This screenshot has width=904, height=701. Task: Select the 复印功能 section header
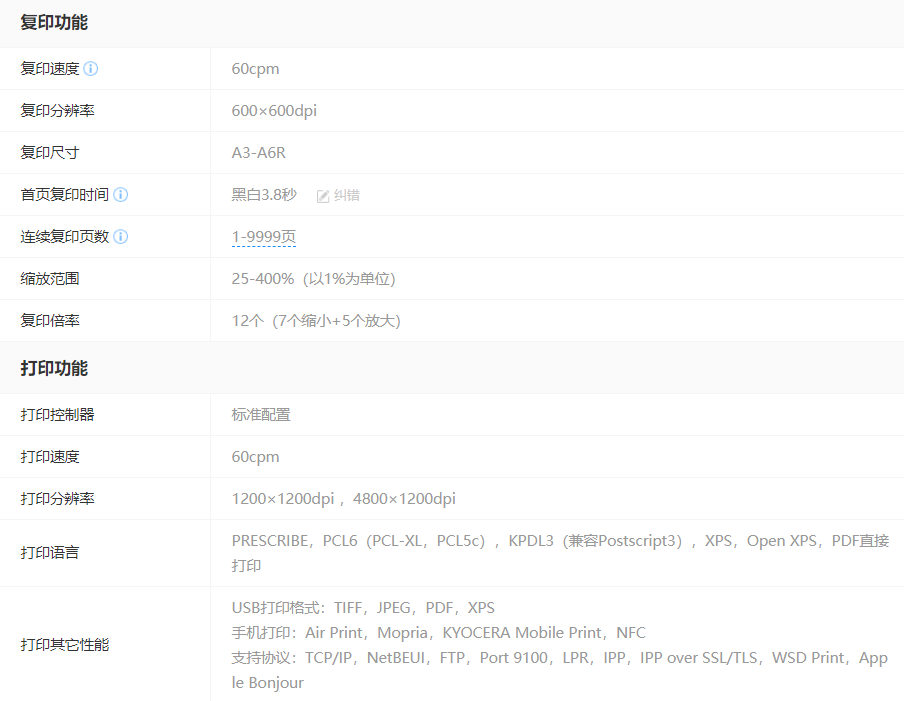pos(54,22)
